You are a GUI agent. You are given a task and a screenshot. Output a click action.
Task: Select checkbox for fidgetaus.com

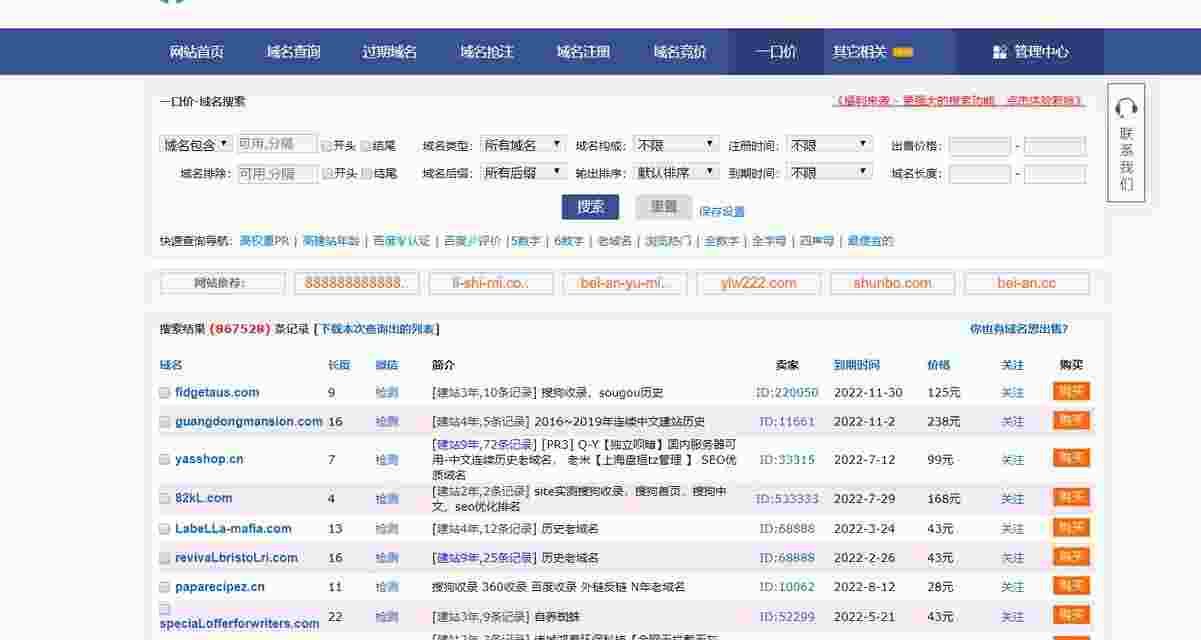click(165, 393)
